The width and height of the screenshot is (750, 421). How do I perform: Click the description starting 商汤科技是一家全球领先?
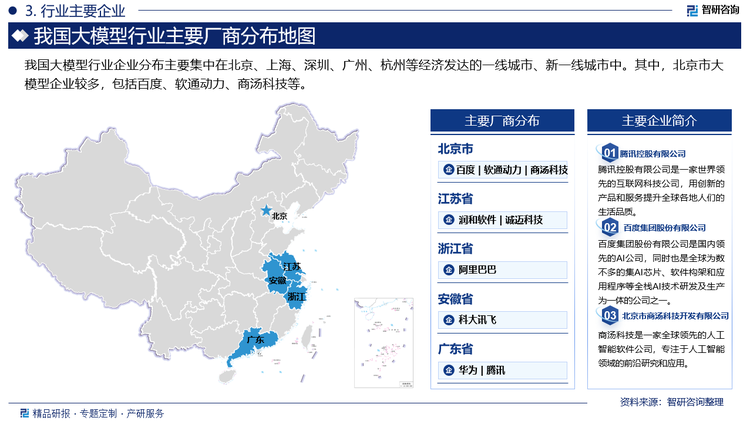click(x=661, y=349)
